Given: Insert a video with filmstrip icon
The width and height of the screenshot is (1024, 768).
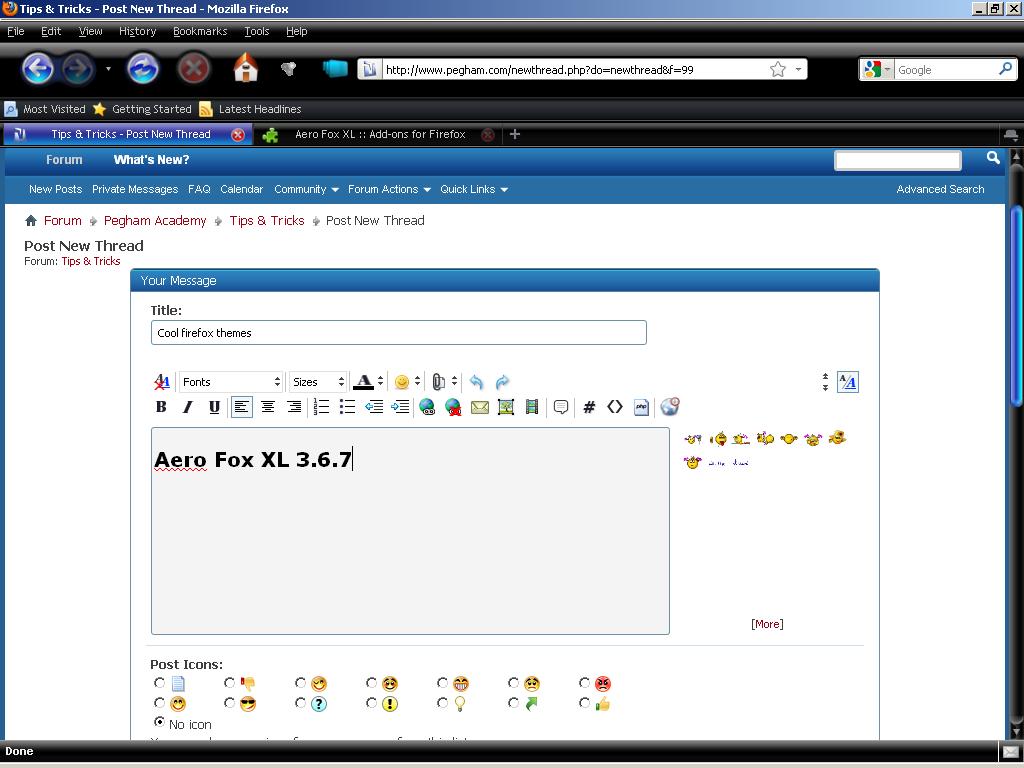Looking at the screenshot, I should [x=532, y=407].
